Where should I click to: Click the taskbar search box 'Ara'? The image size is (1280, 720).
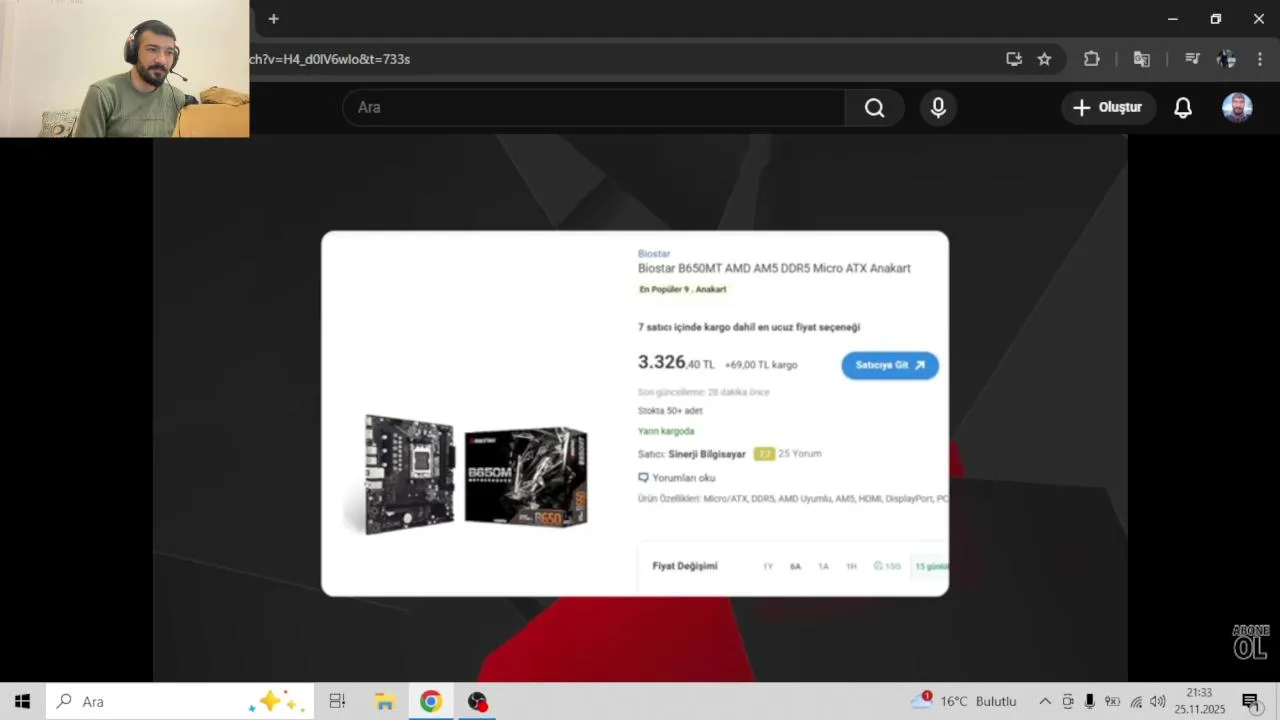coord(180,702)
